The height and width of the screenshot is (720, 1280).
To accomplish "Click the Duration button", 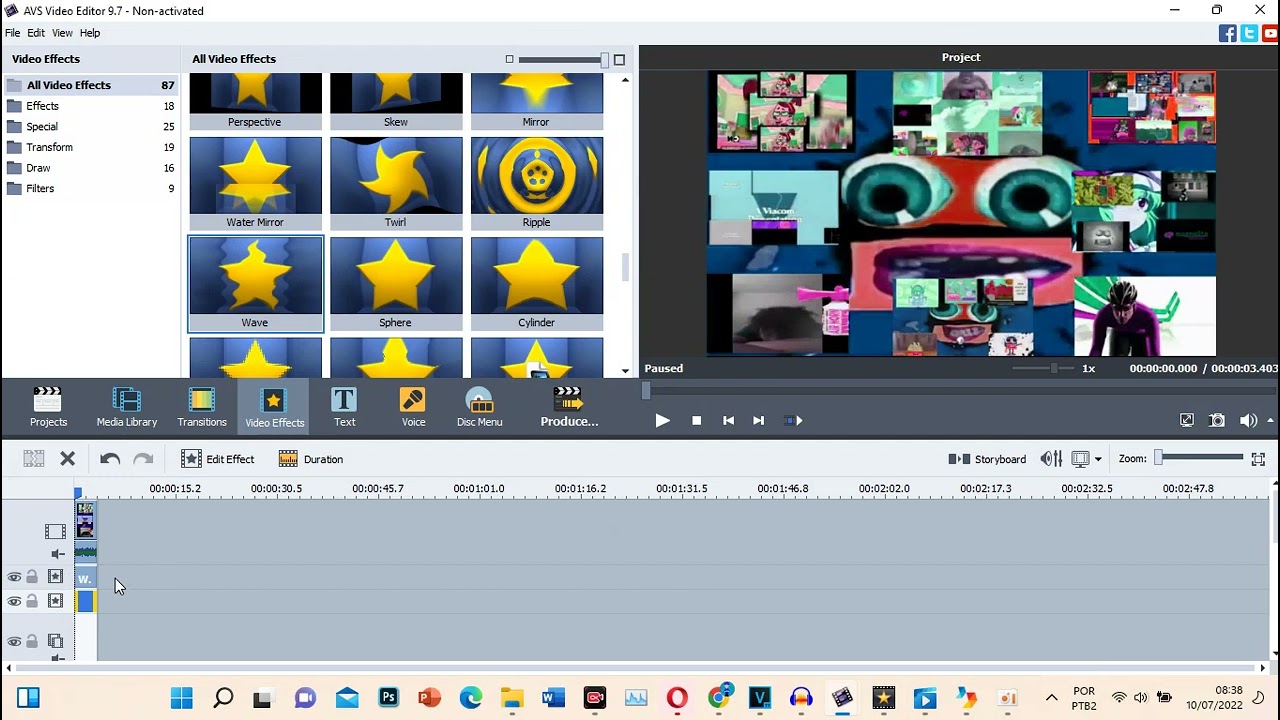I will (311, 459).
